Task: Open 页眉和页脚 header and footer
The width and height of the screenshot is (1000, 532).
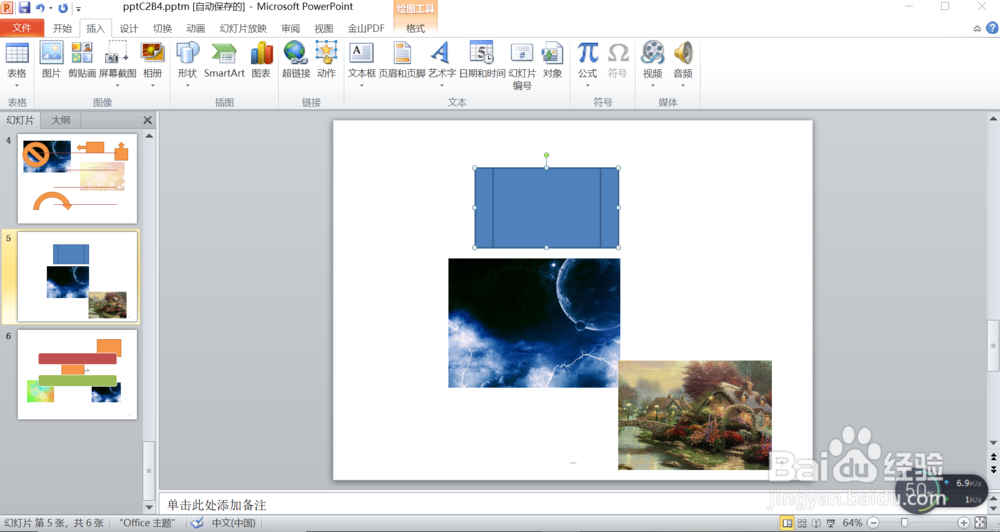Action: (x=402, y=60)
